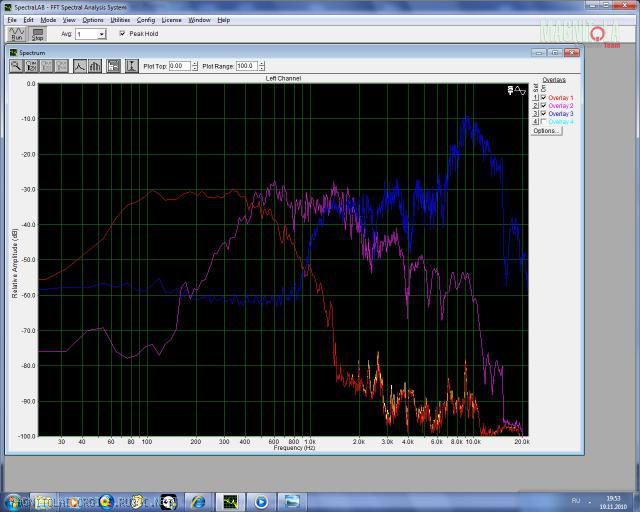Click Set button 3 for Overlay 3
This screenshot has width=640, height=512.
(536, 114)
